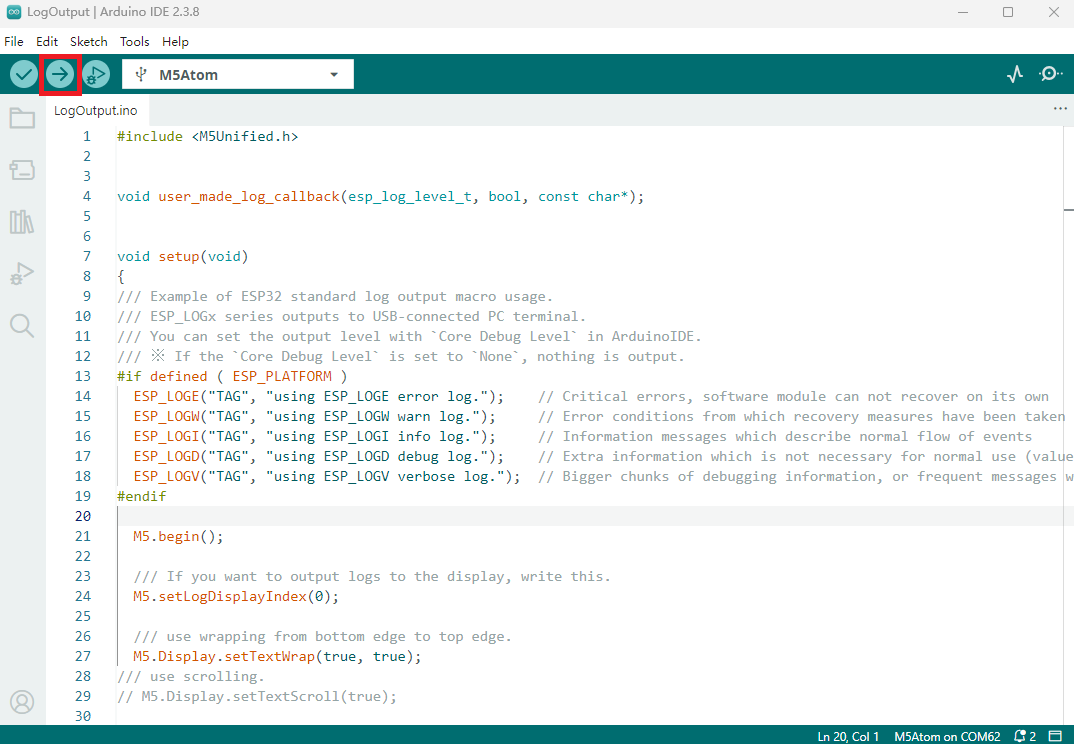Click the Verify sketch checkmark button
Viewport: 1074px width, 744px height.
(24, 74)
